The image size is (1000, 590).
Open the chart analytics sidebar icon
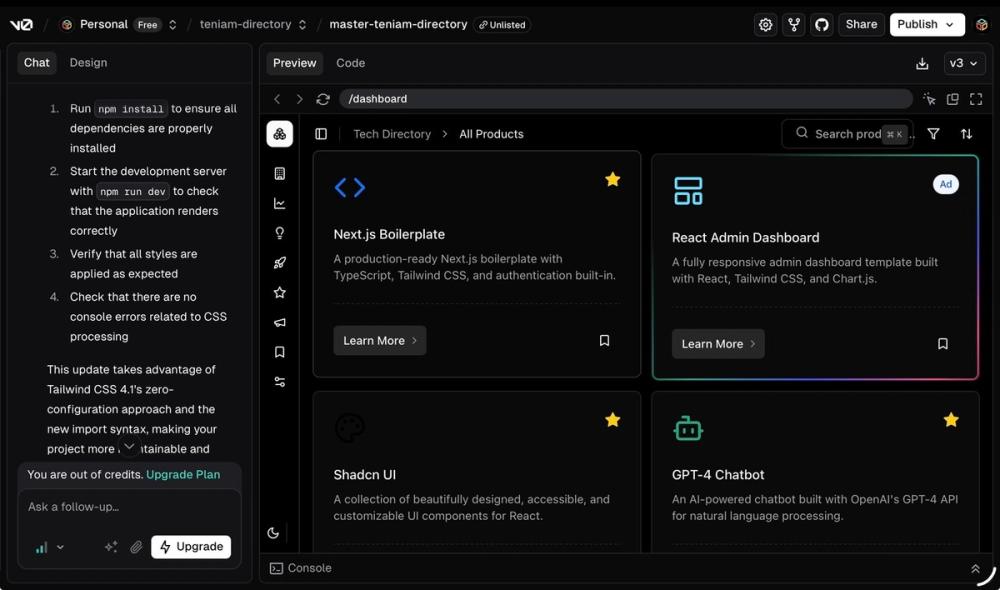coord(279,203)
